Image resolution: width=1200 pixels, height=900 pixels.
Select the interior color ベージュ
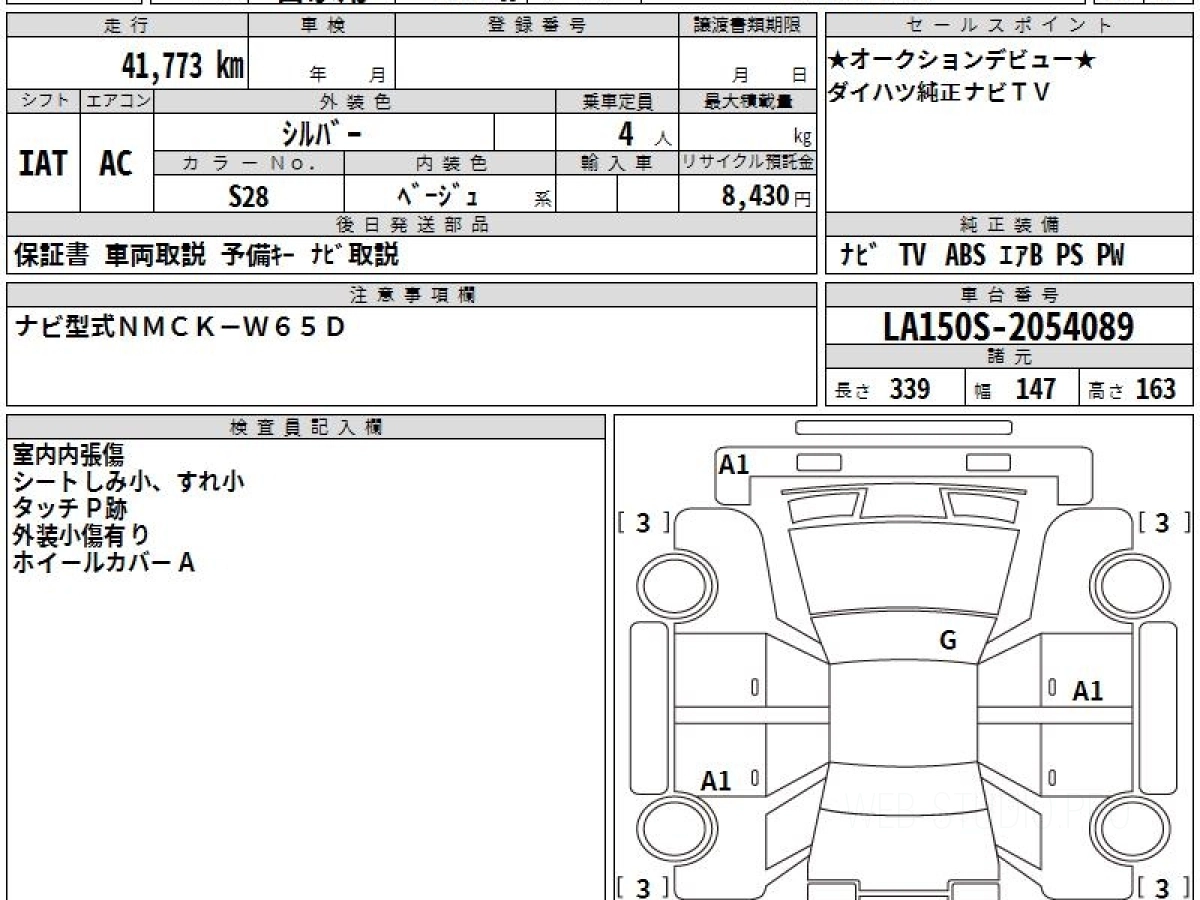(437, 196)
